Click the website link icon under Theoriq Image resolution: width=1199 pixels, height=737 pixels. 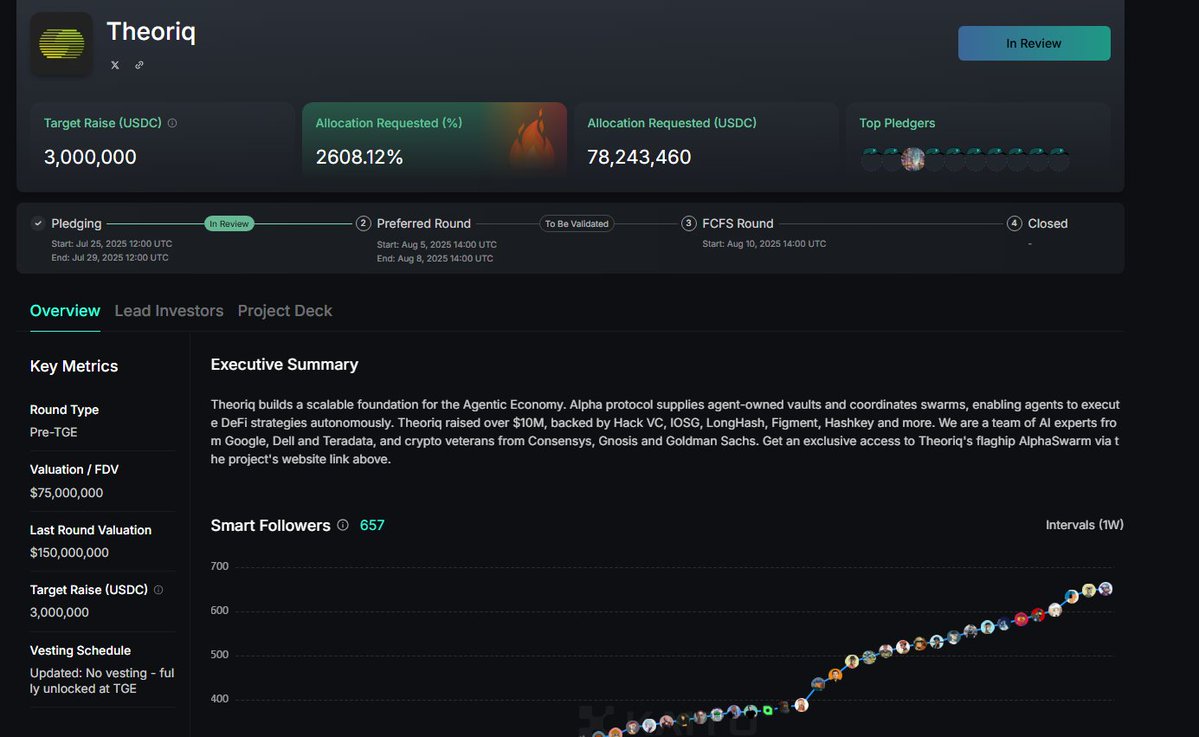click(139, 65)
